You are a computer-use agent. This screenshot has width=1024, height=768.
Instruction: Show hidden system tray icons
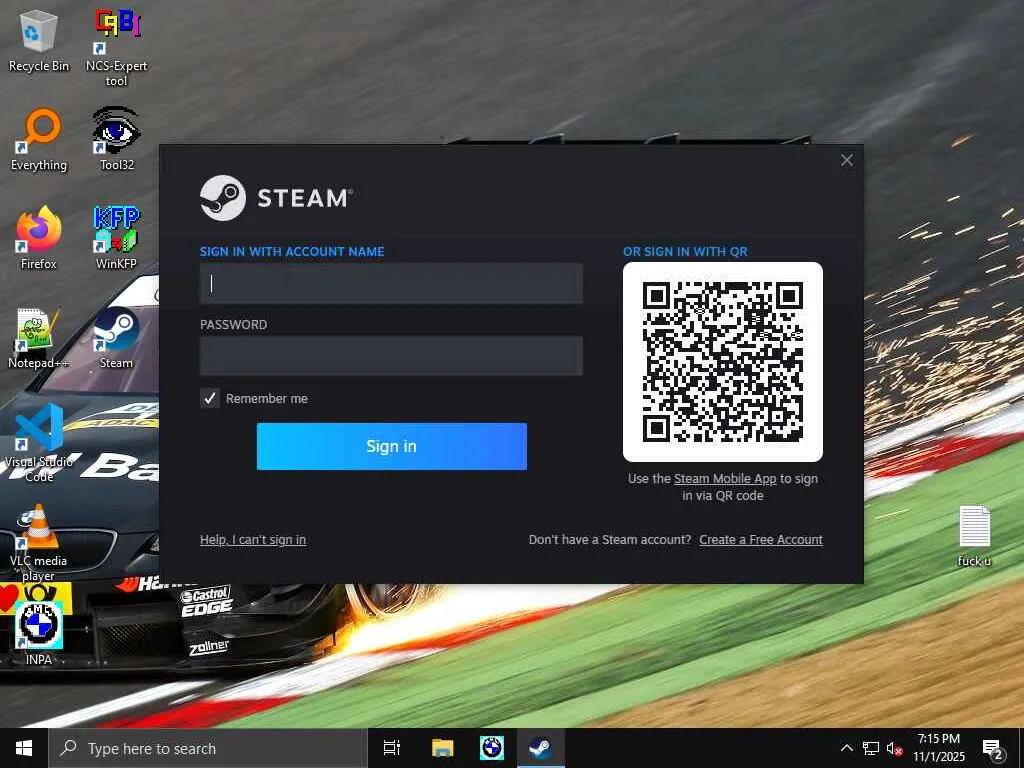(846, 748)
